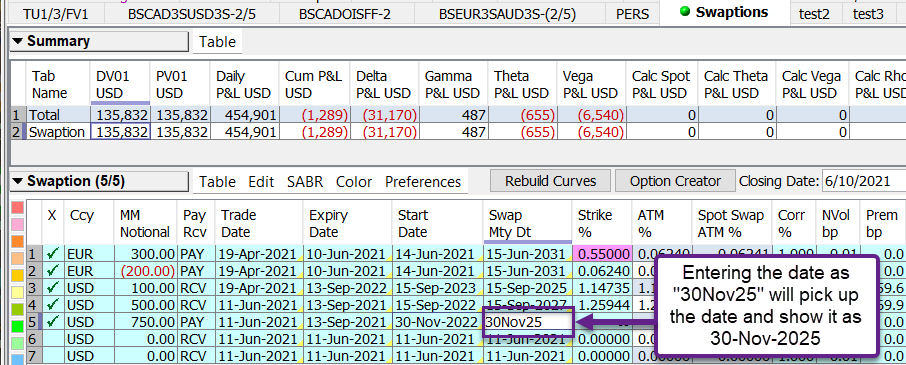Click Start Date 30-Nov-2022 cell
This screenshot has height=365, width=906.
[x=437, y=322]
